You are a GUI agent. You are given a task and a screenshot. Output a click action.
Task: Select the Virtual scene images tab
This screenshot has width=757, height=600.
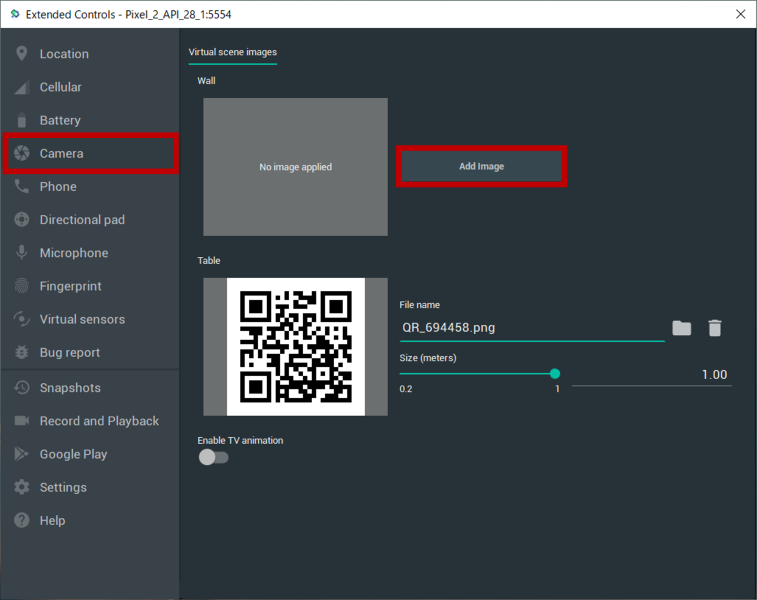tap(233, 52)
